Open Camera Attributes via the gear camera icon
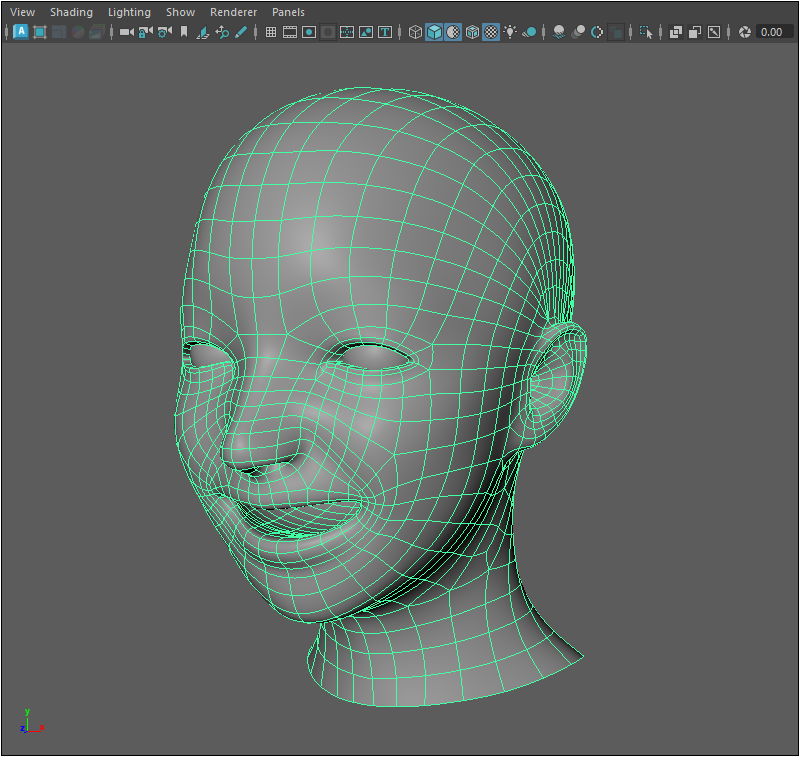 (x=163, y=32)
